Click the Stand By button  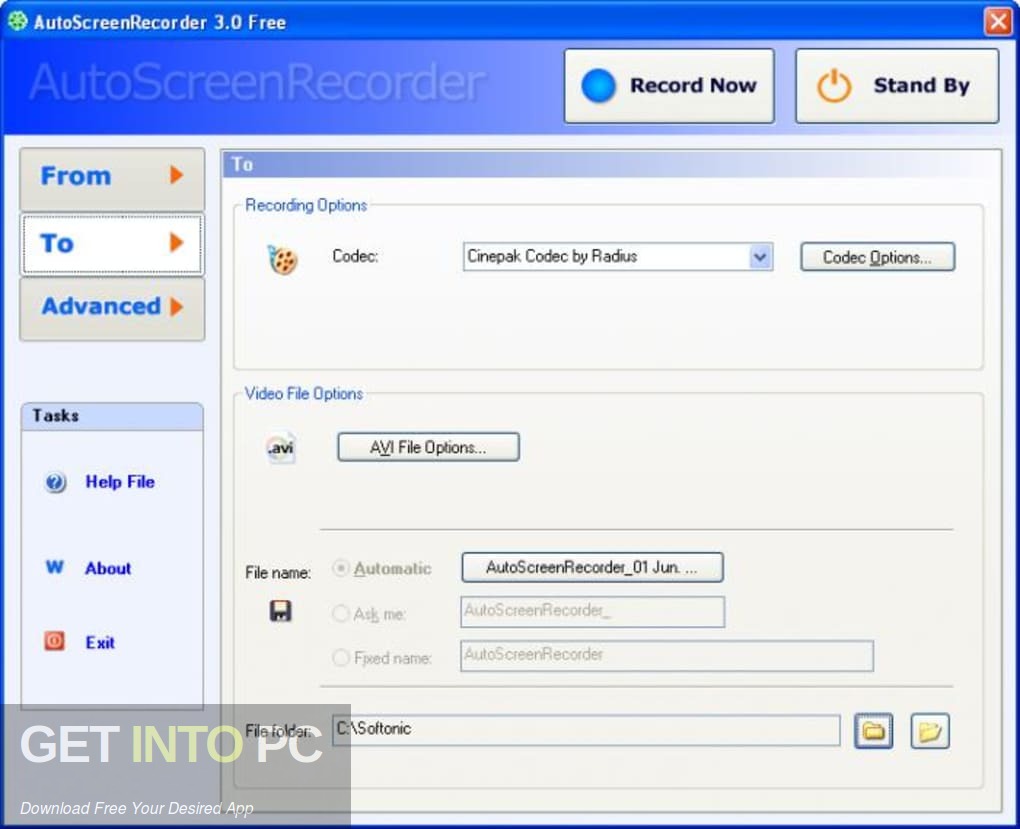[x=897, y=86]
